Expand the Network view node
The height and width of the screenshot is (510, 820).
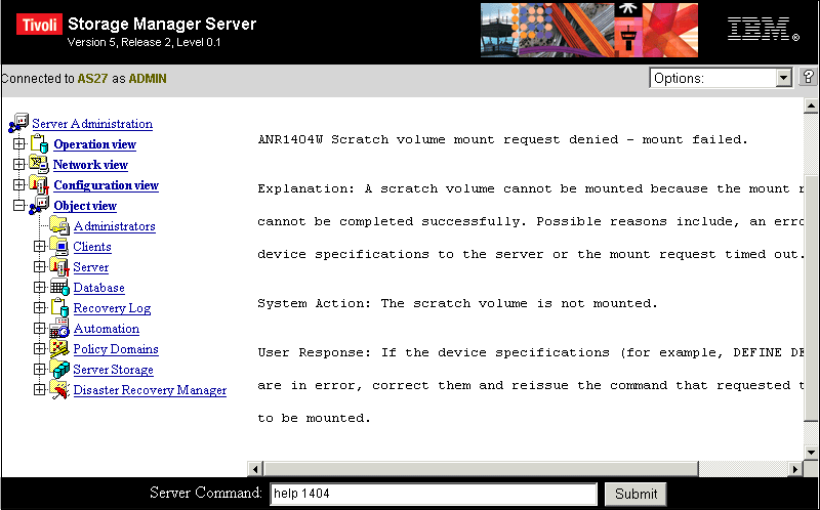point(19,164)
